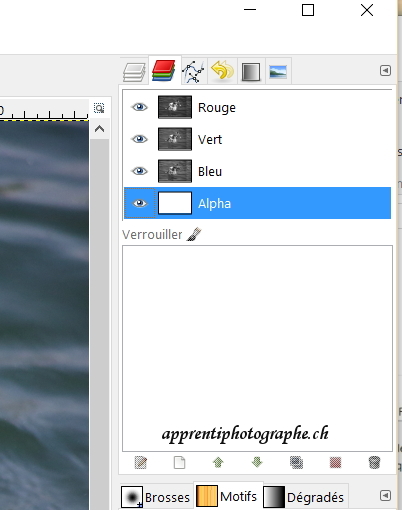The height and width of the screenshot is (510, 402).
Task: Open the Paths dock tab
Action: coord(193,71)
